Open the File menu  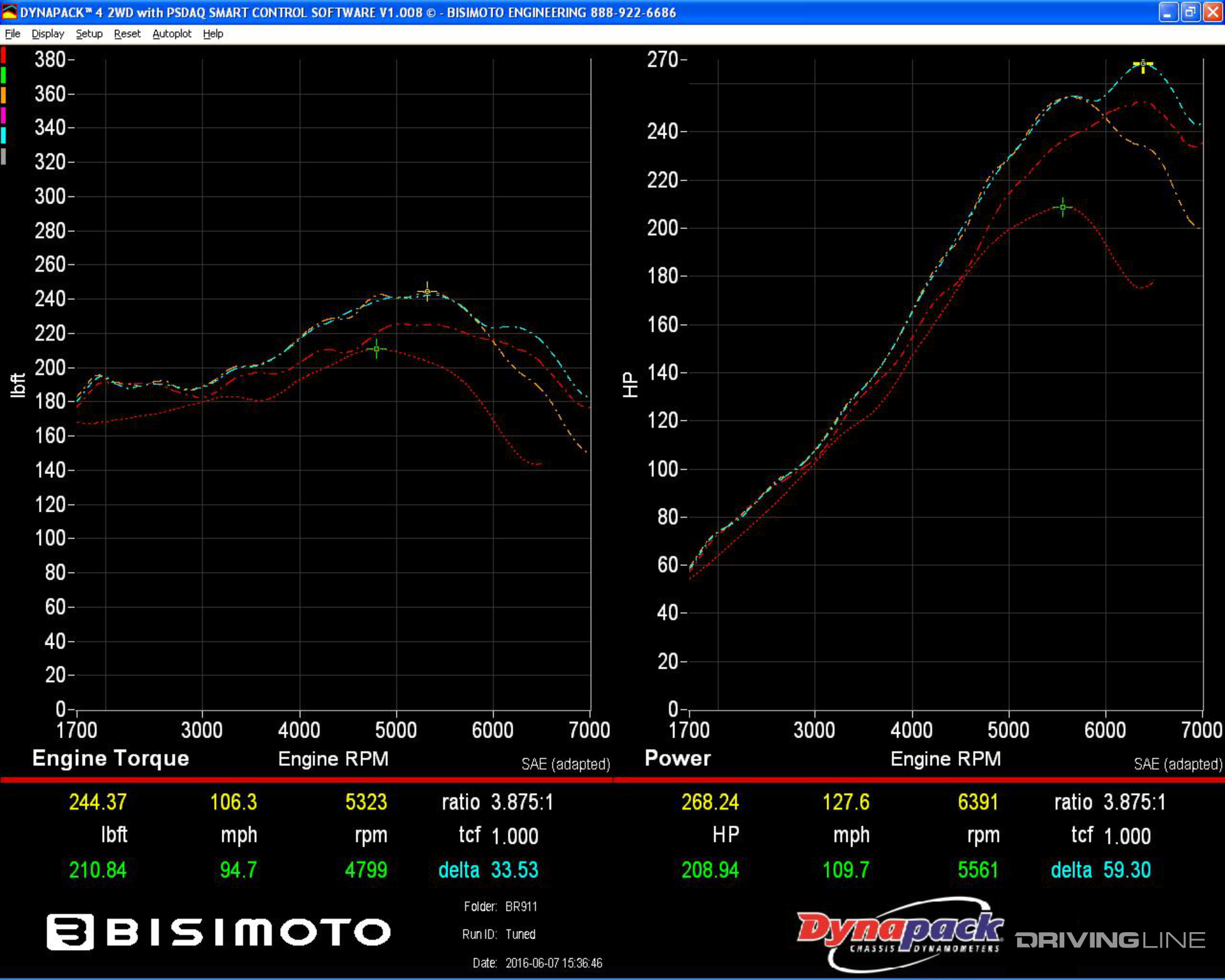(x=13, y=34)
